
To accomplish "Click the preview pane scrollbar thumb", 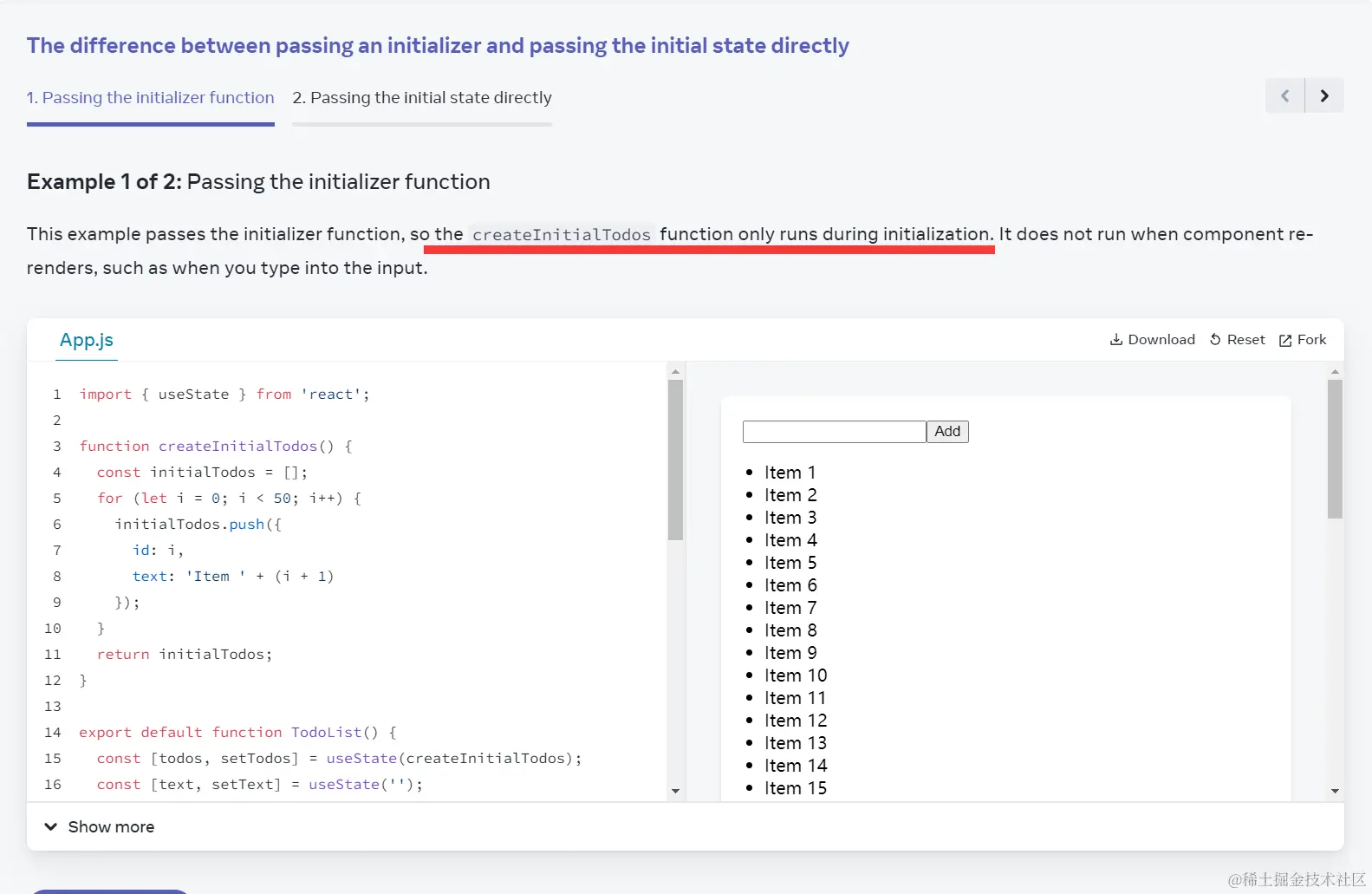I will click(x=1335, y=449).
